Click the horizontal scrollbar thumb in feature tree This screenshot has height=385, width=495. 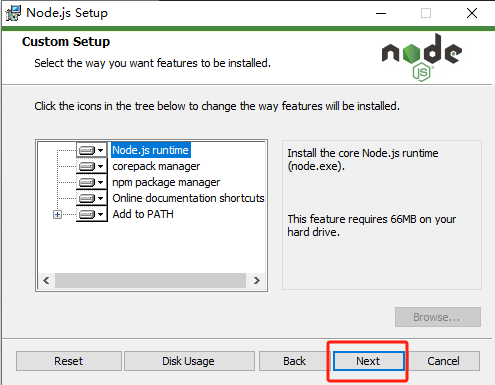[x=150, y=281]
